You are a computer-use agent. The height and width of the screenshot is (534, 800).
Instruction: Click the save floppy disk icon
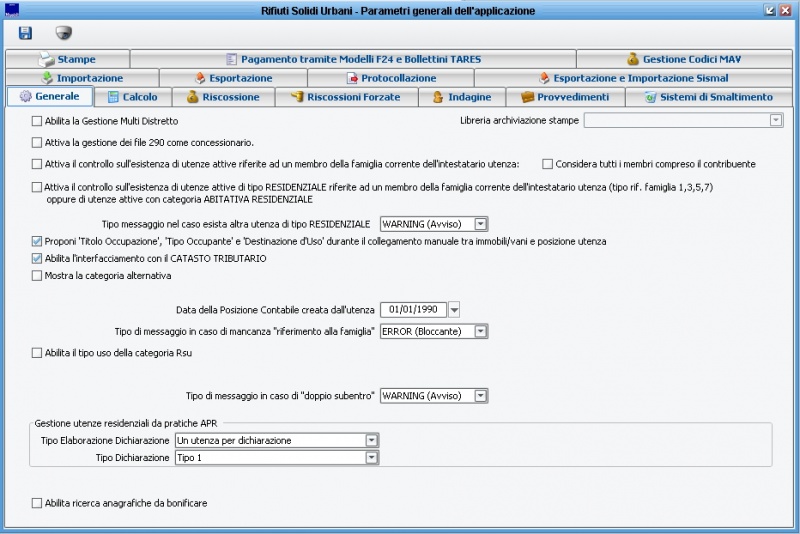click(25, 33)
